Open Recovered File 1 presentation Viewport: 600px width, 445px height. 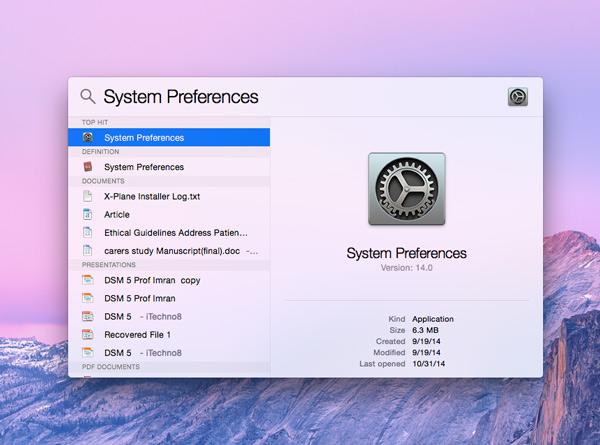pos(169,334)
